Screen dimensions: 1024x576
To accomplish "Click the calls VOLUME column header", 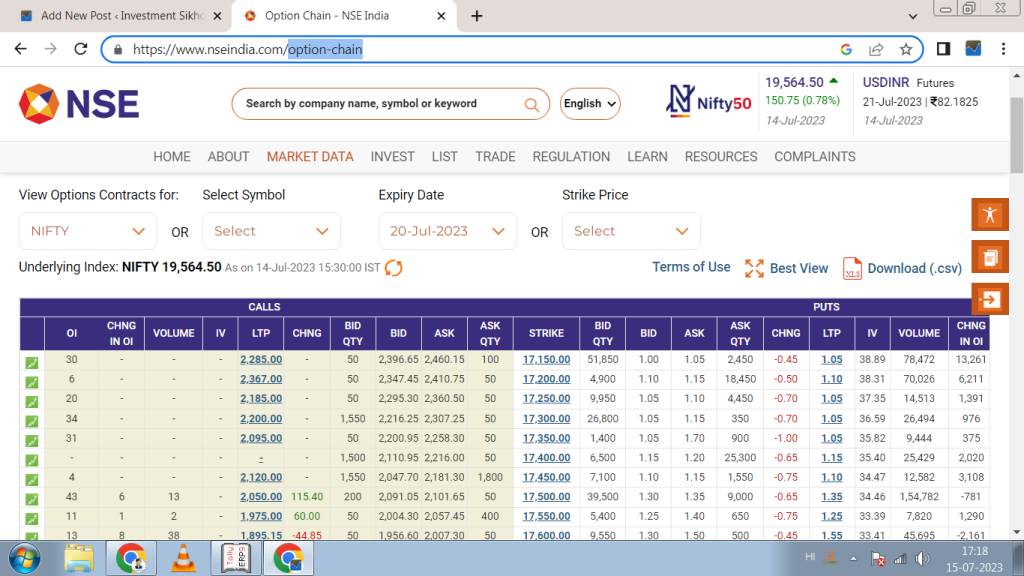I will pos(174,333).
